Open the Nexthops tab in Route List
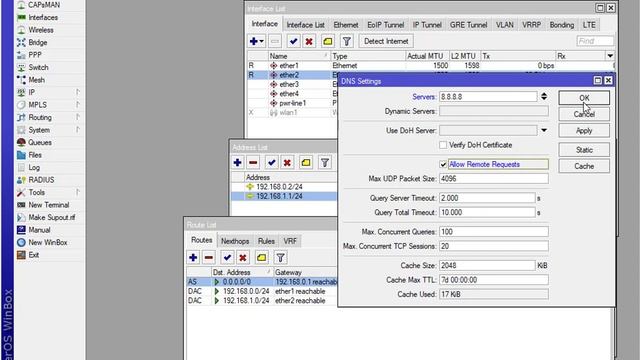 [235, 241]
